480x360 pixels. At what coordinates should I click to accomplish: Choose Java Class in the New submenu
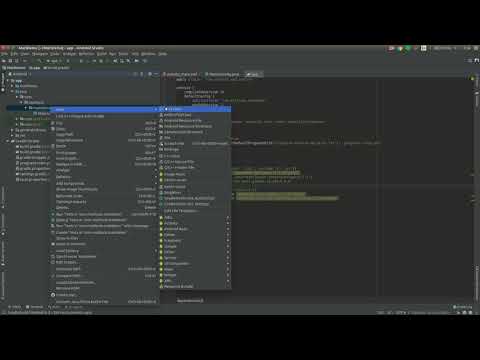pyautogui.click(x=195, y=109)
